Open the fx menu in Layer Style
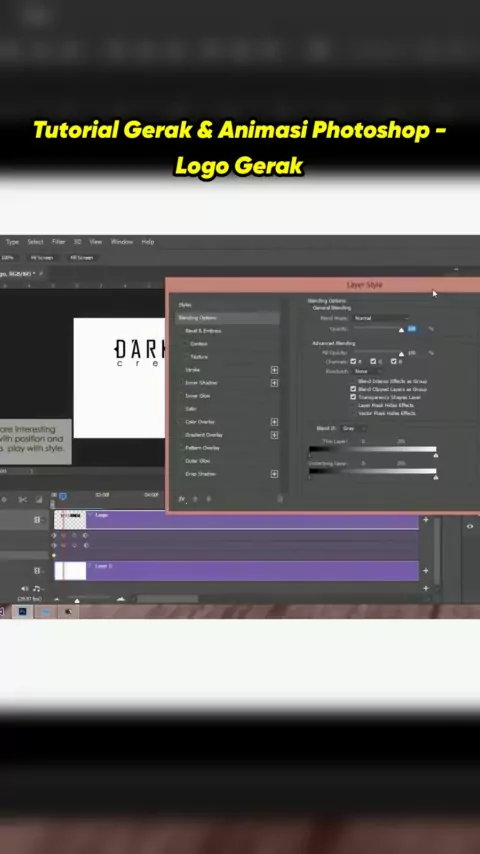The image size is (480, 854). [x=182, y=499]
